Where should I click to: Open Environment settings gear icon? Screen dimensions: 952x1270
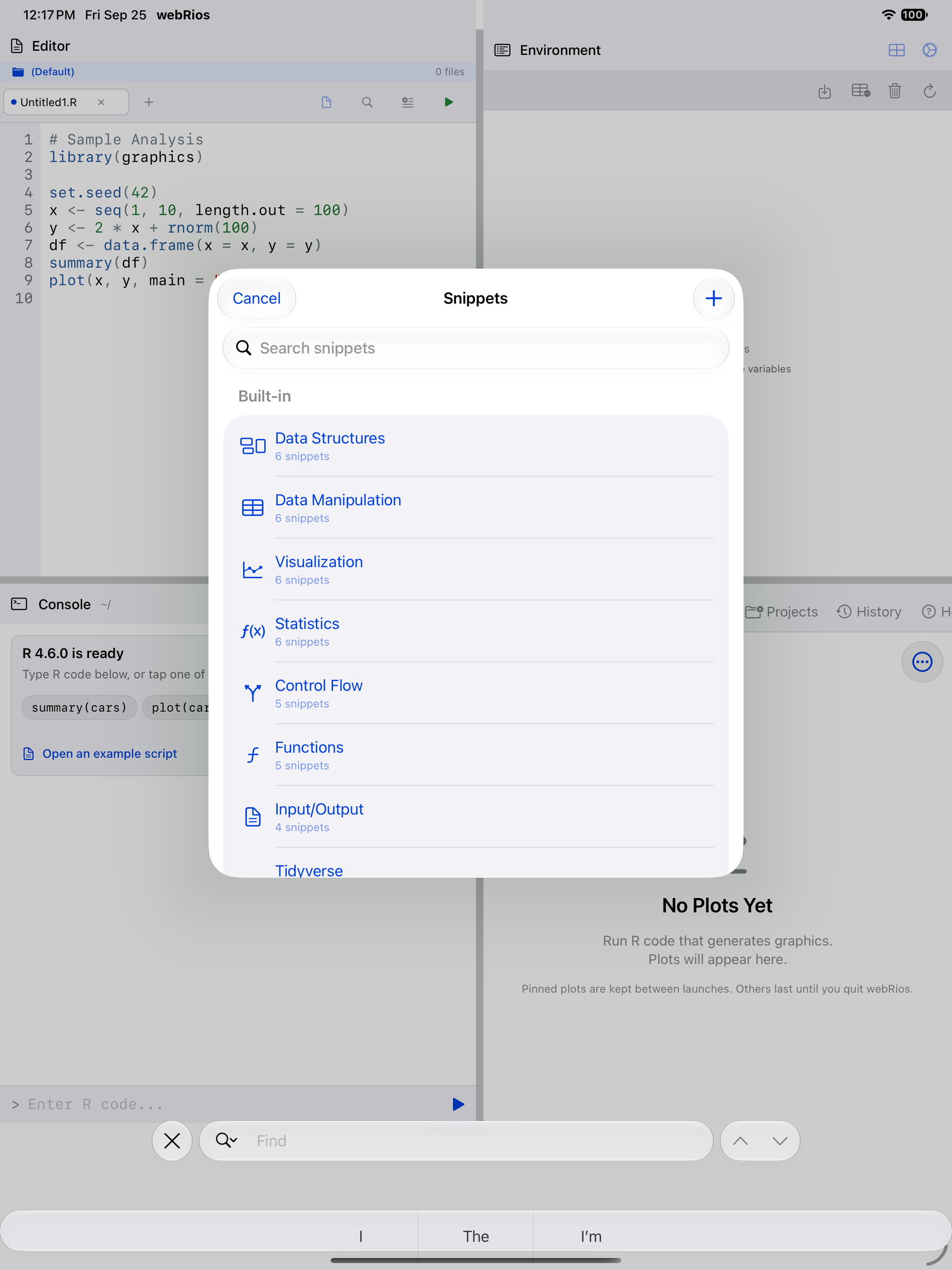coord(929,50)
